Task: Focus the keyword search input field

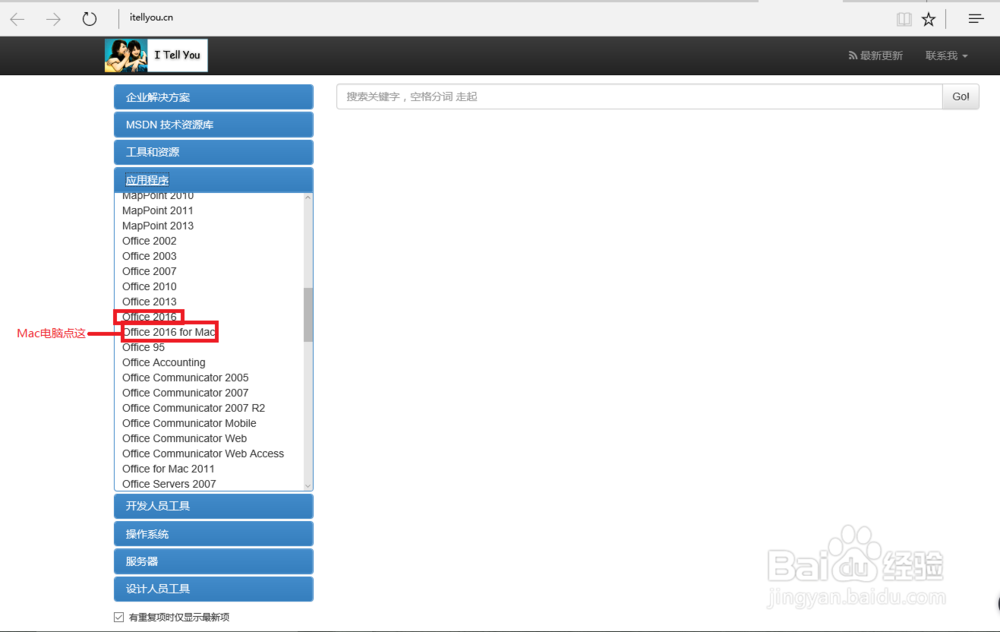Action: point(639,96)
